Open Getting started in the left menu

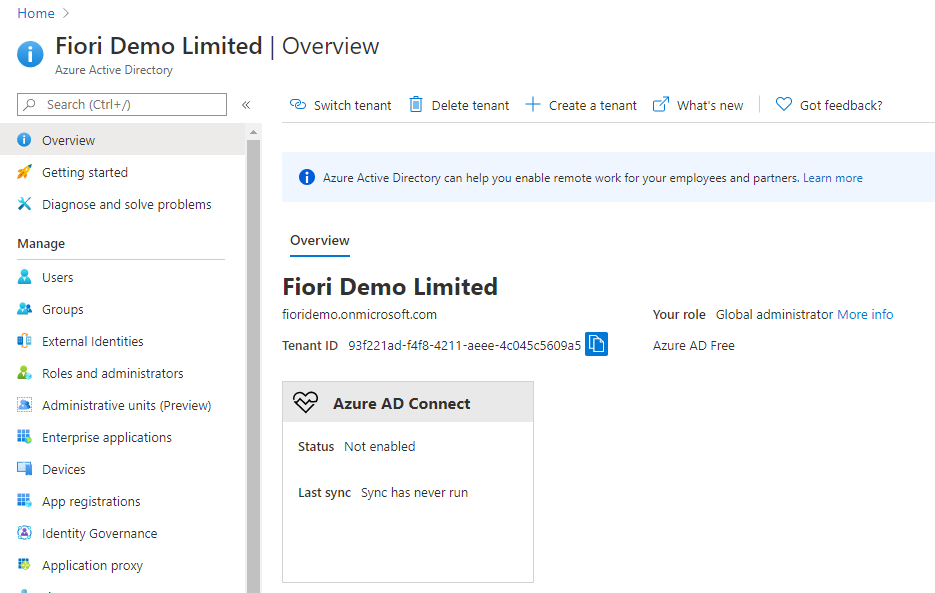coord(122,172)
